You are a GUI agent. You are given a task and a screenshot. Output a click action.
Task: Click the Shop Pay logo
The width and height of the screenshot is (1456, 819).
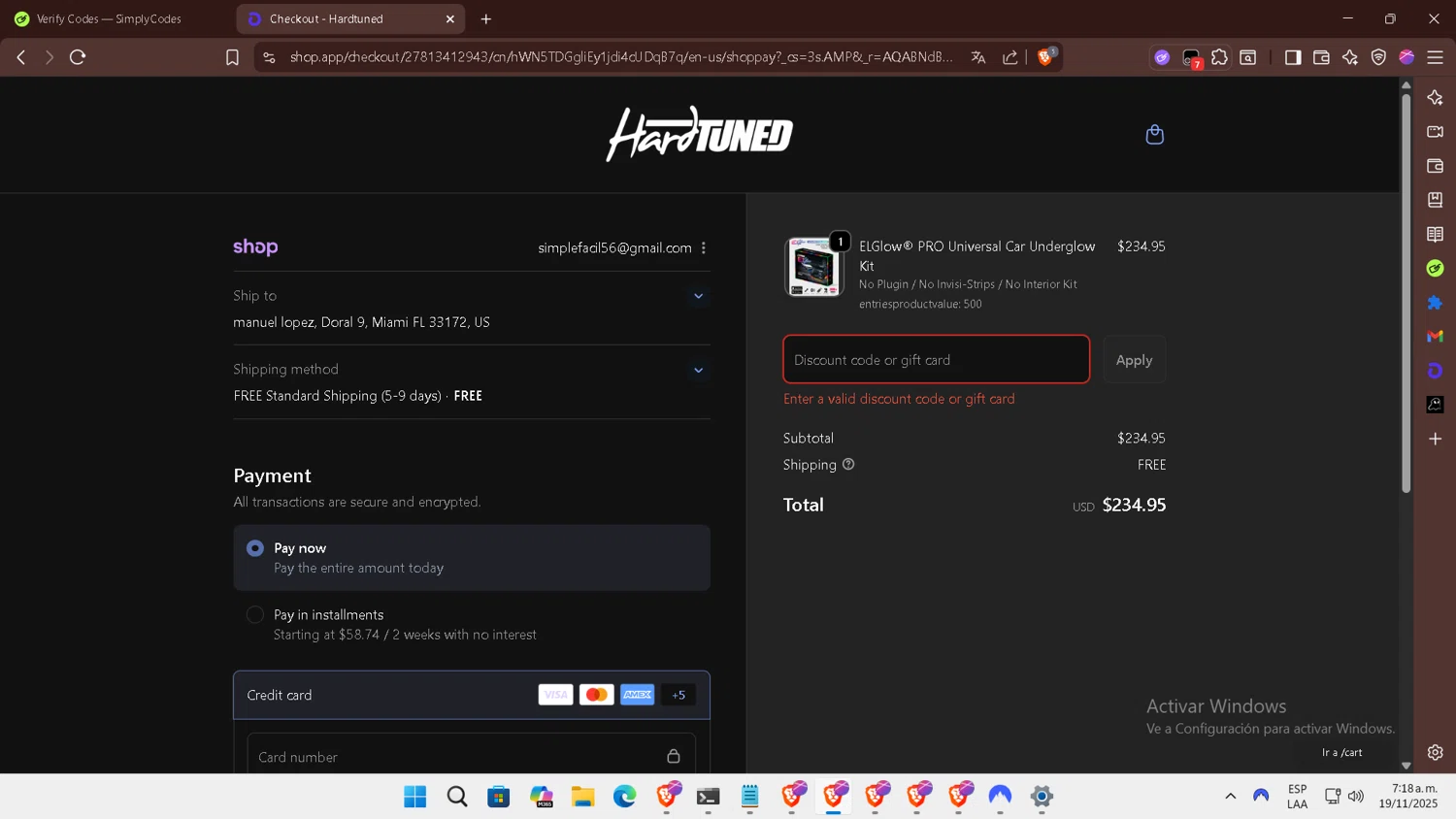click(x=255, y=246)
